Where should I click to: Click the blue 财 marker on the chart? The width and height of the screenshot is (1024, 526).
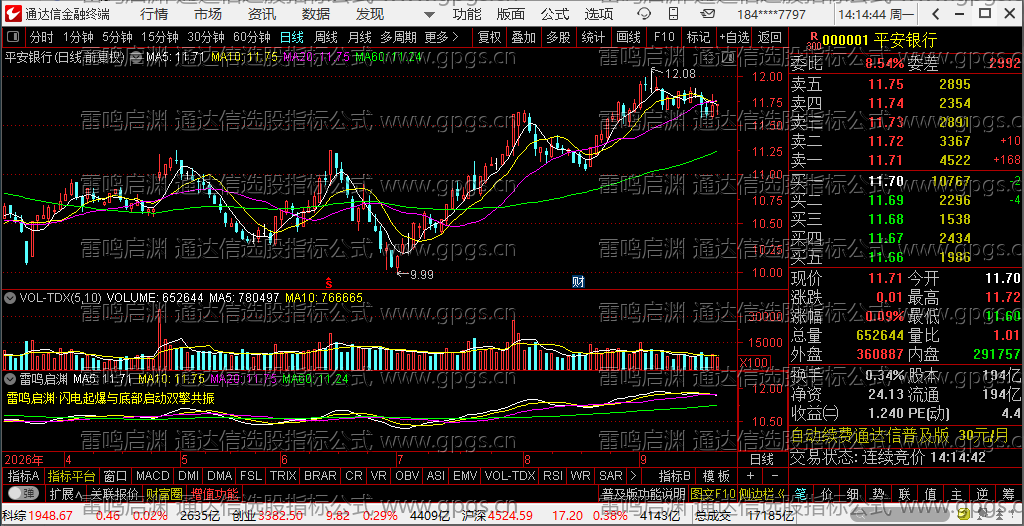point(578,282)
